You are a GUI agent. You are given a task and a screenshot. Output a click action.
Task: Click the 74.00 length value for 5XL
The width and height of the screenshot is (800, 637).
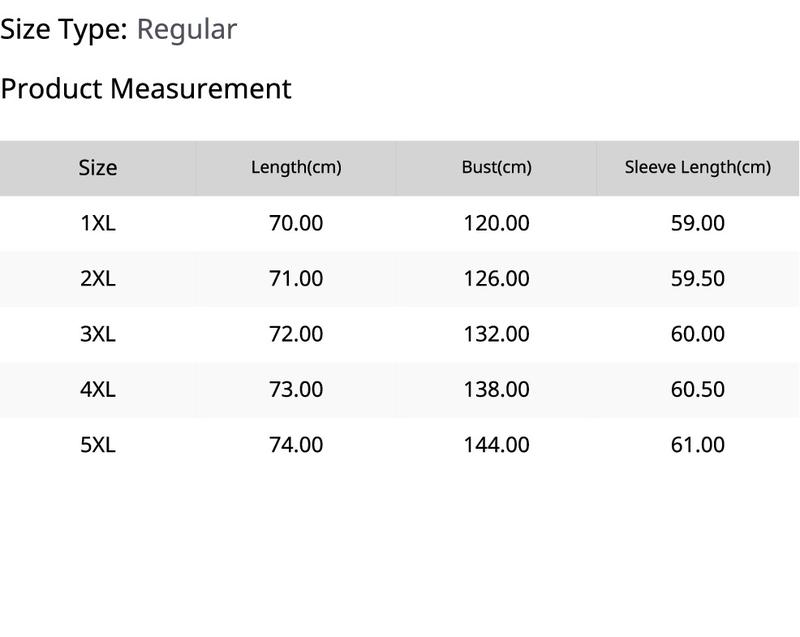point(296,445)
